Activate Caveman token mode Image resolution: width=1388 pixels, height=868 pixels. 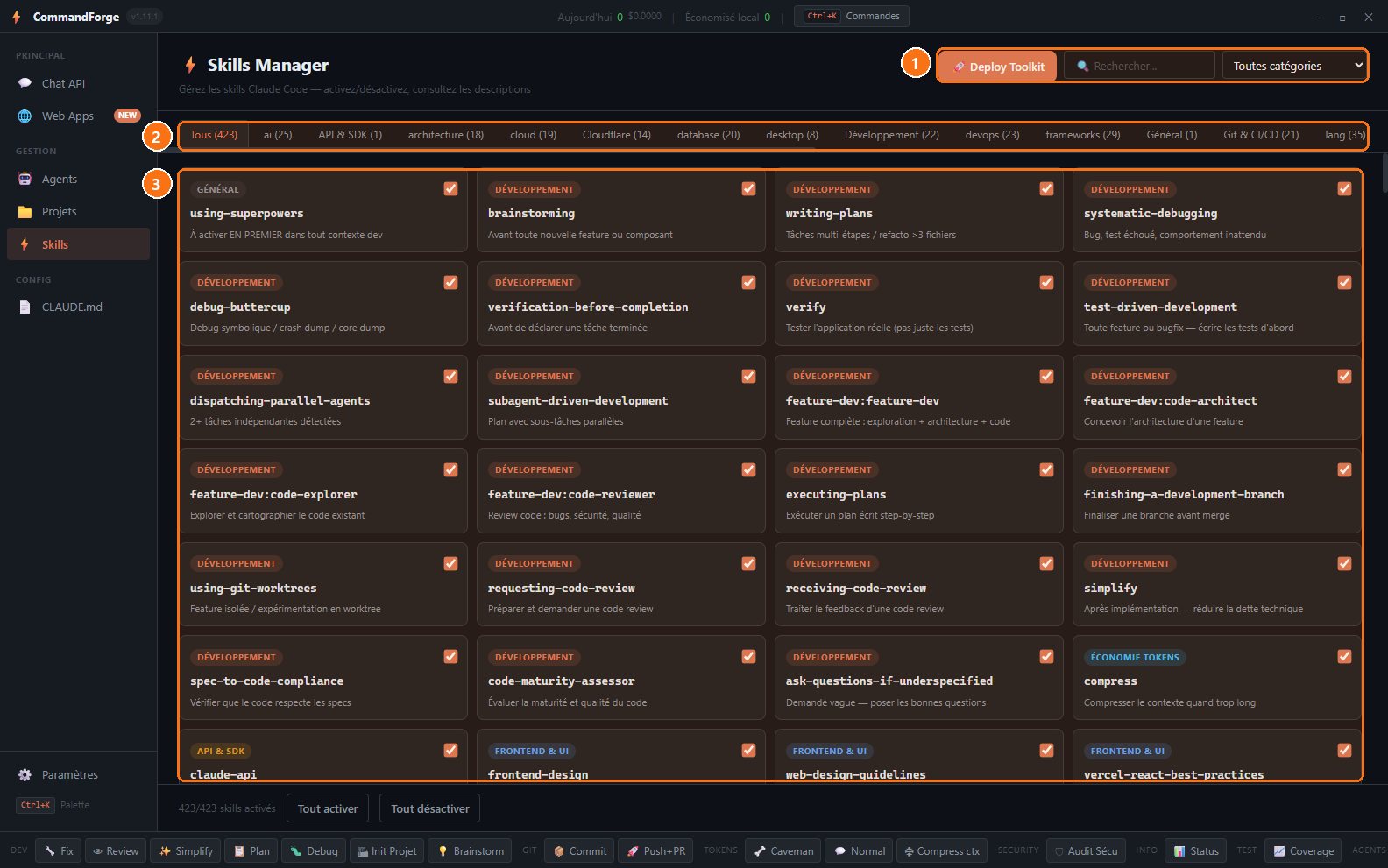783,850
